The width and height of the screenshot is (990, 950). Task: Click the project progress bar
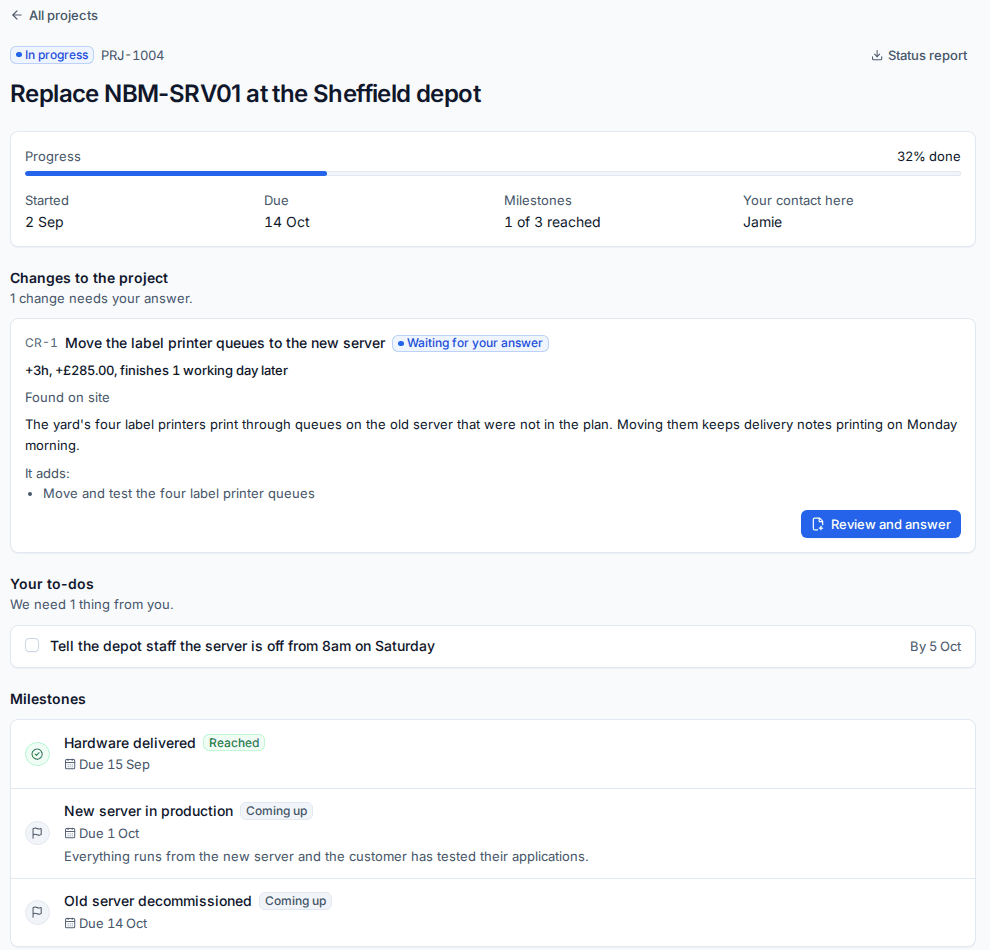492,173
